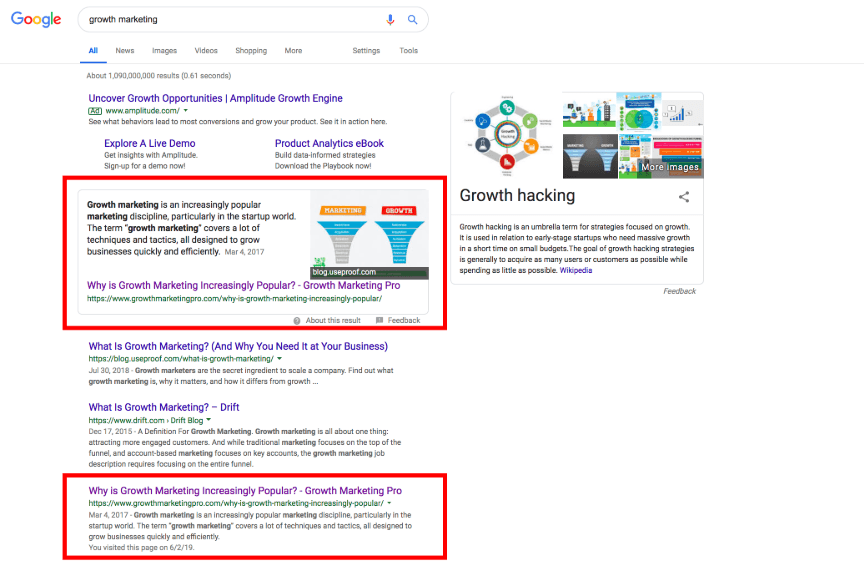The image size is (864, 561).
Task: Open the Amplitude Growth Engine ad link
Action: [215, 99]
